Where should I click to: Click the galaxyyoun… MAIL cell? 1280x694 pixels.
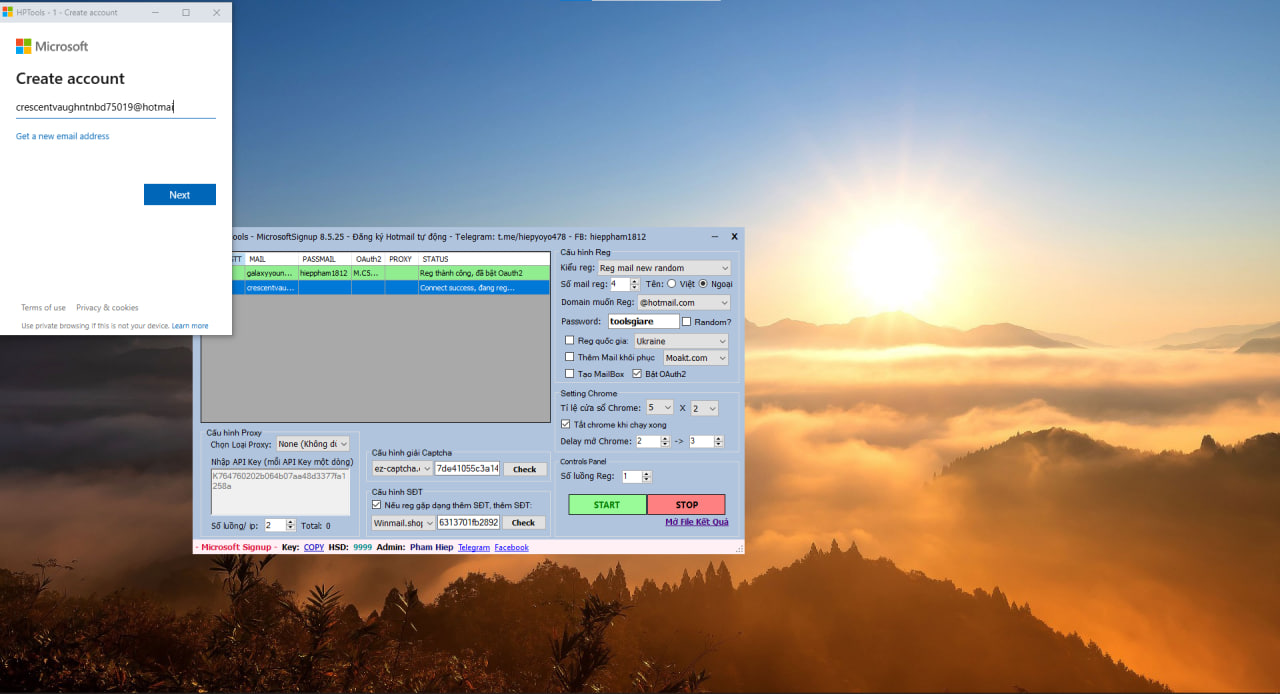pos(271,273)
